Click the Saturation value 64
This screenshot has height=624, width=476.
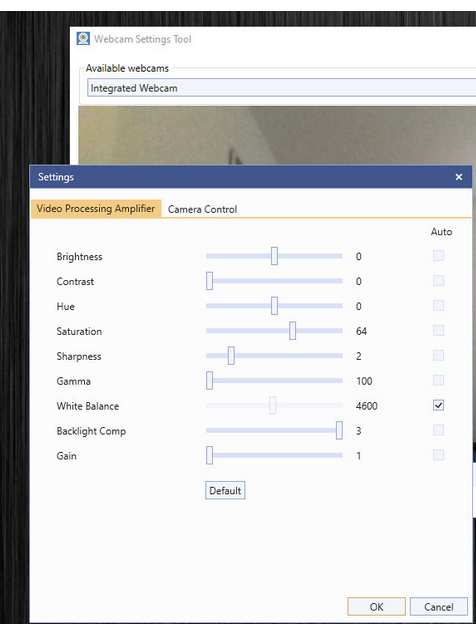[361, 332]
